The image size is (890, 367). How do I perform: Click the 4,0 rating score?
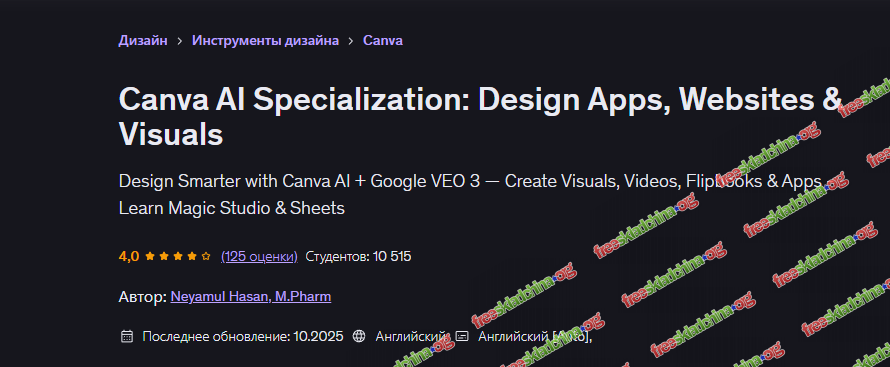[x=129, y=256]
